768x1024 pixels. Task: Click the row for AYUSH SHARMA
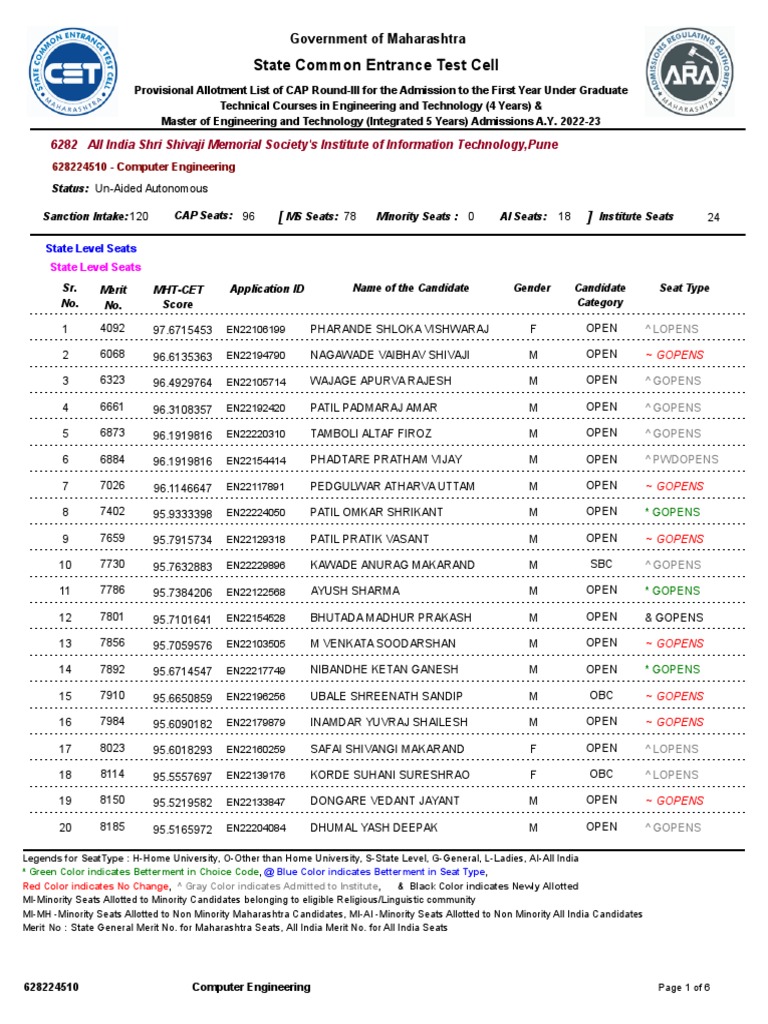coord(387,590)
